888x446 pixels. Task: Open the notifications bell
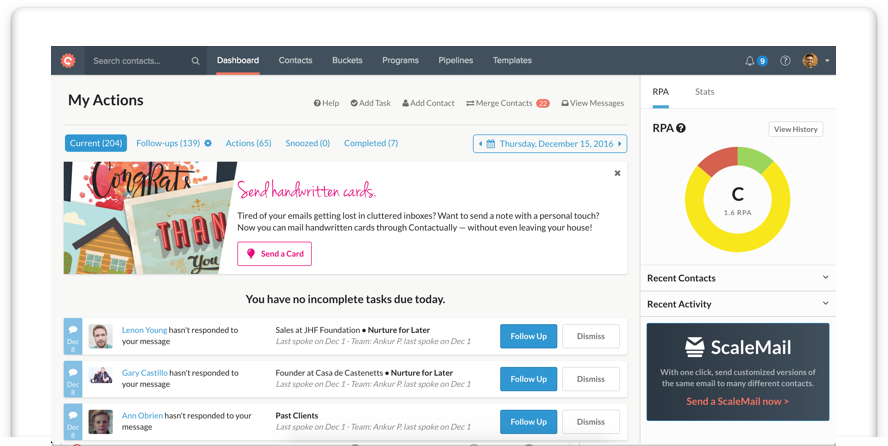tap(750, 61)
